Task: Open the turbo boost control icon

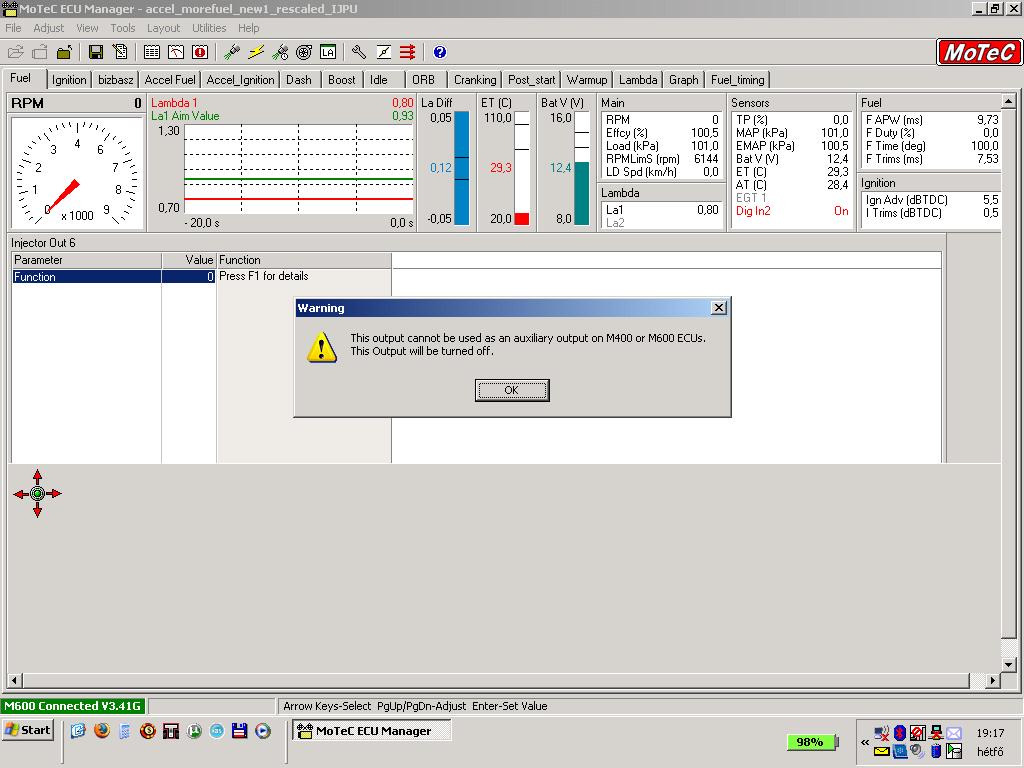Action: [x=304, y=52]
